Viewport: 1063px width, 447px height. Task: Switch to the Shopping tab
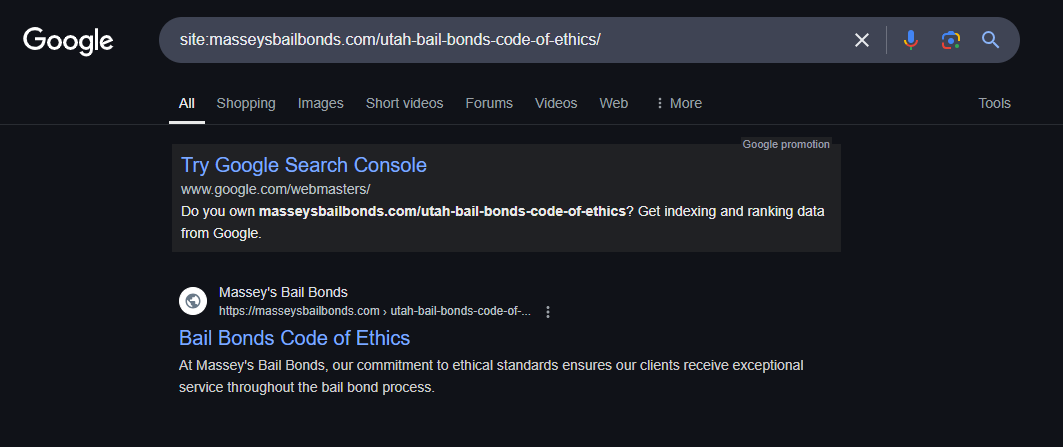tap(246, 104)
